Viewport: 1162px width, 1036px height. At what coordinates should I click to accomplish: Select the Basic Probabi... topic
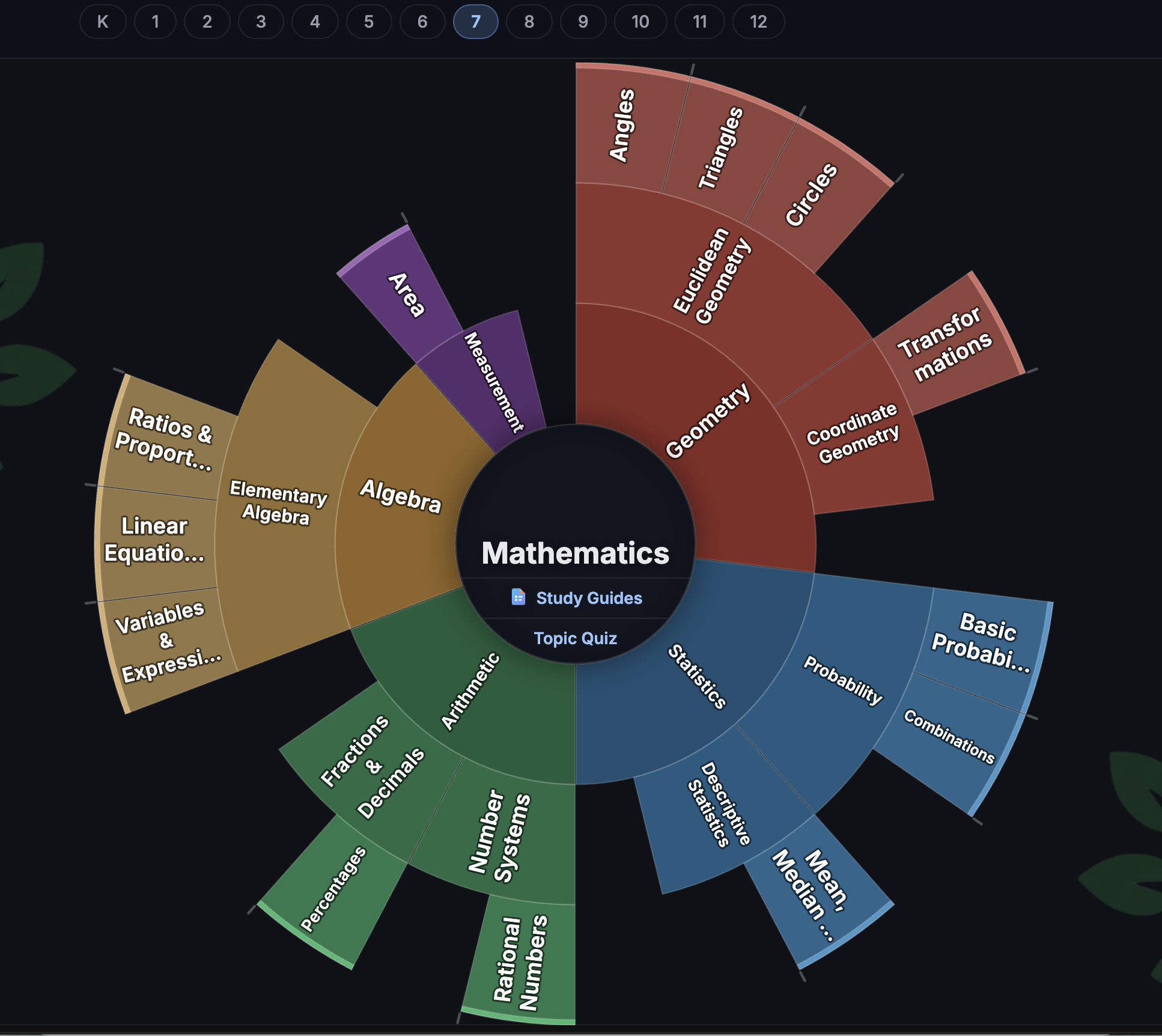point(981,643)
